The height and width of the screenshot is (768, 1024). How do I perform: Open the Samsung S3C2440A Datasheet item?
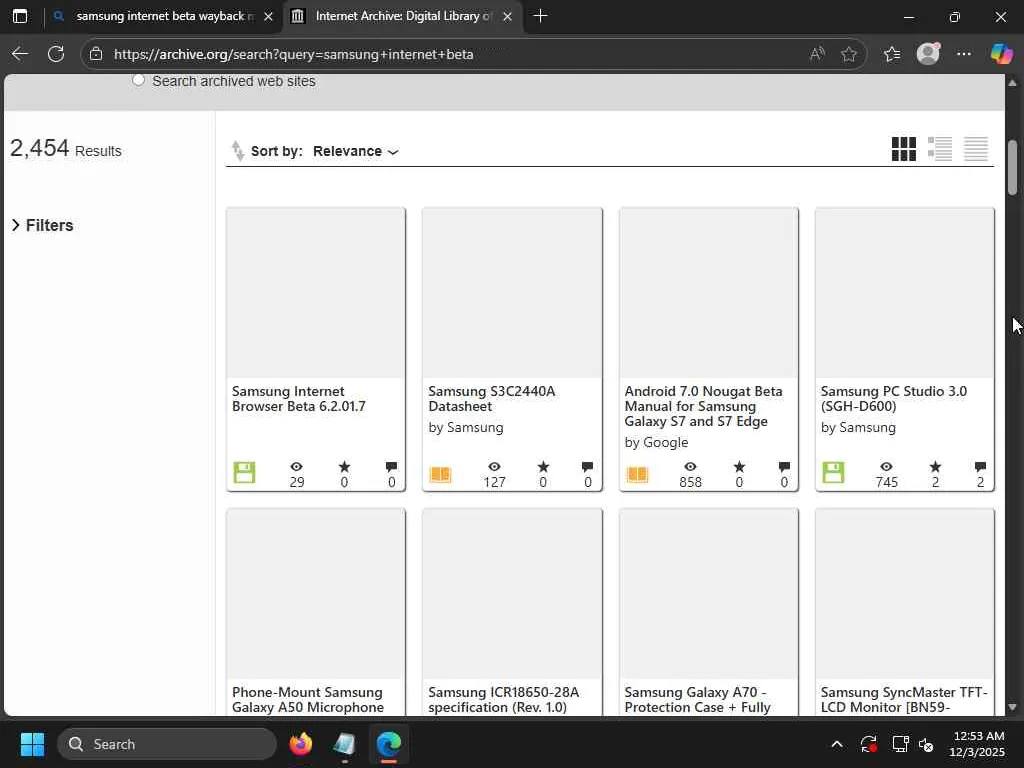[x=491, y=398]
